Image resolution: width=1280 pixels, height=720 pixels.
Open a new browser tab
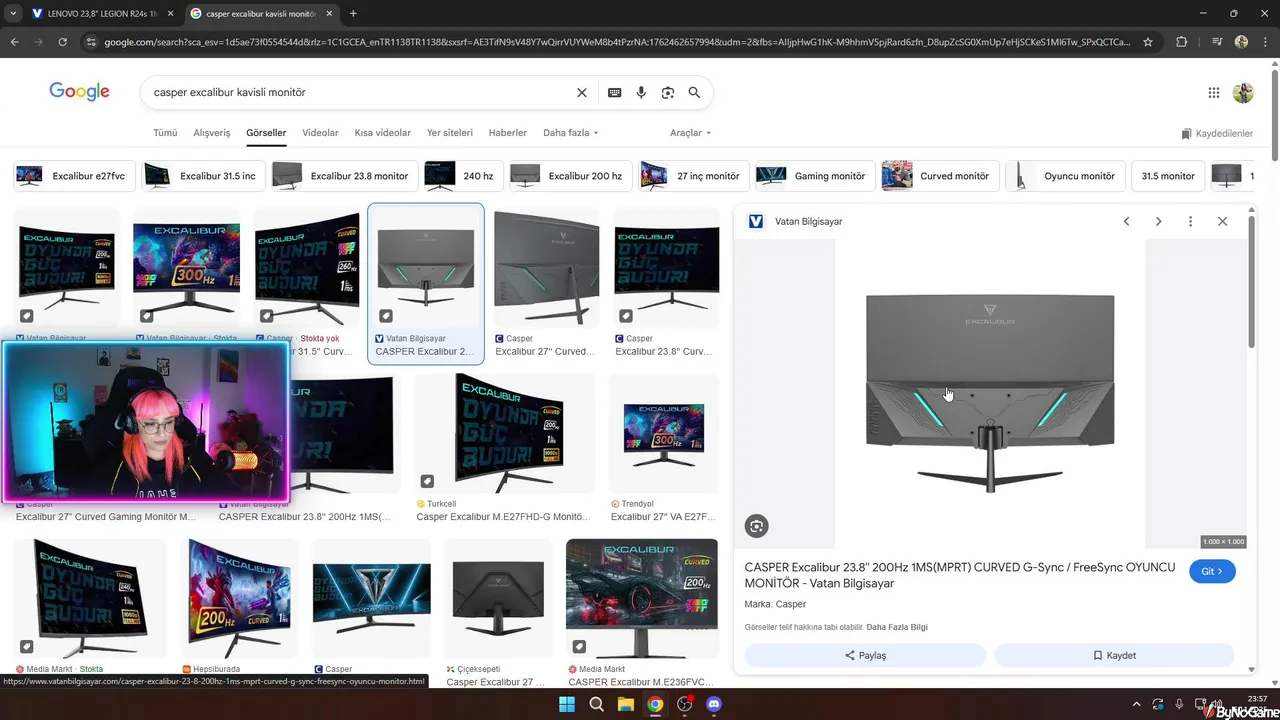coord(353,13)
